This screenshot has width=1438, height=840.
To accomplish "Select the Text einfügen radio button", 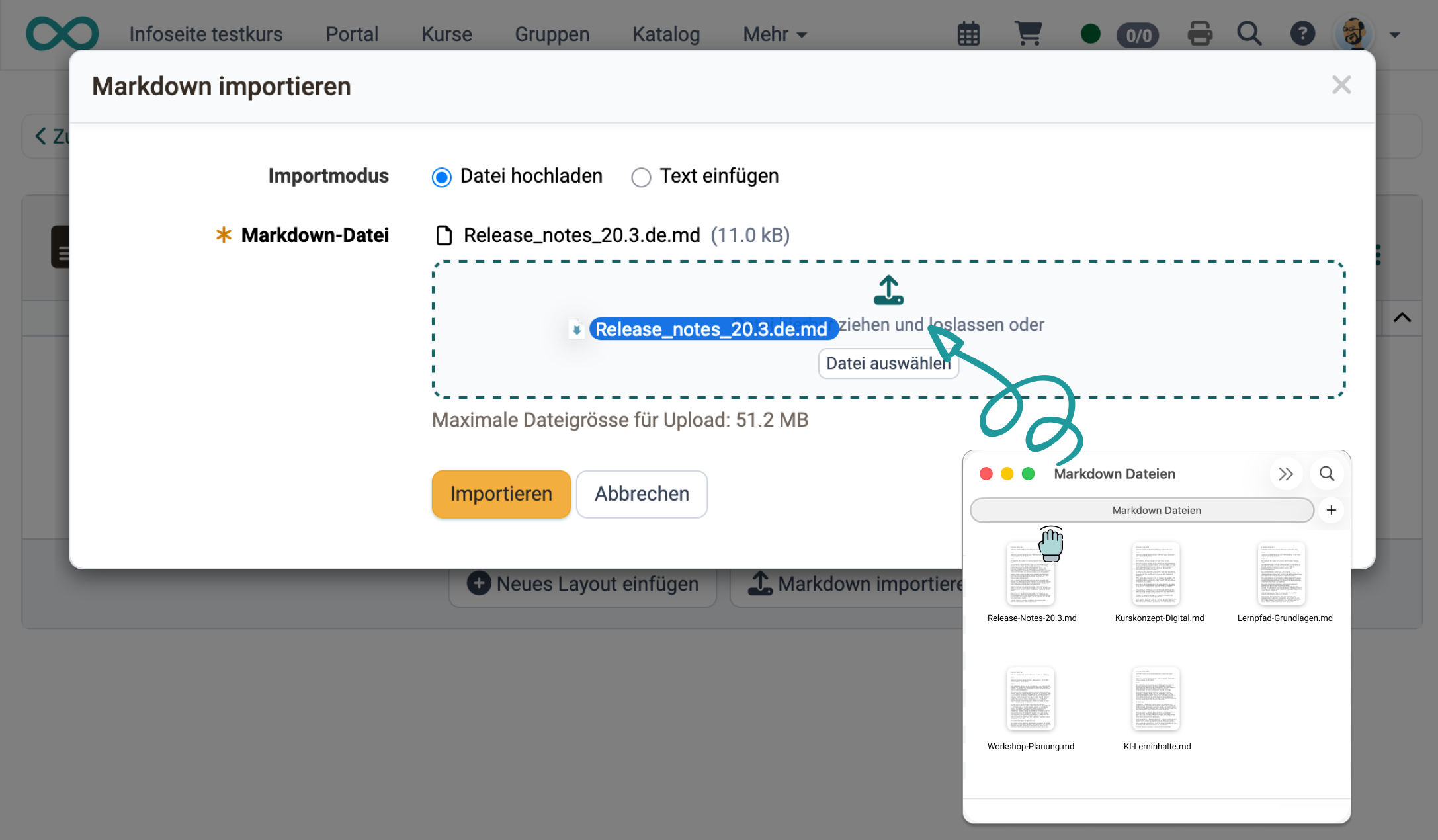I will click(x=640, y=177).
